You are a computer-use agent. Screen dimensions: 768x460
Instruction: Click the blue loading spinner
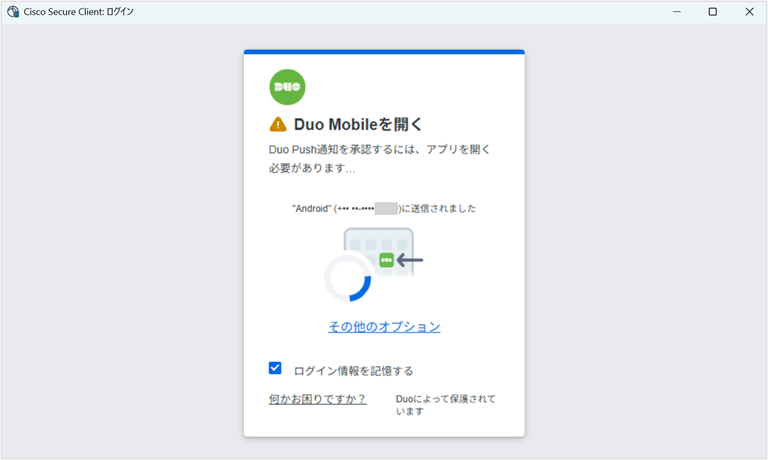[x=348, y=277]
